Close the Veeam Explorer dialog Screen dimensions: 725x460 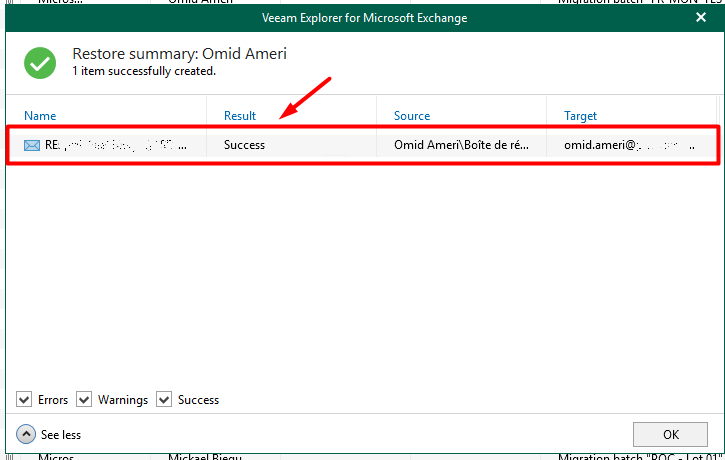point(701,18)
